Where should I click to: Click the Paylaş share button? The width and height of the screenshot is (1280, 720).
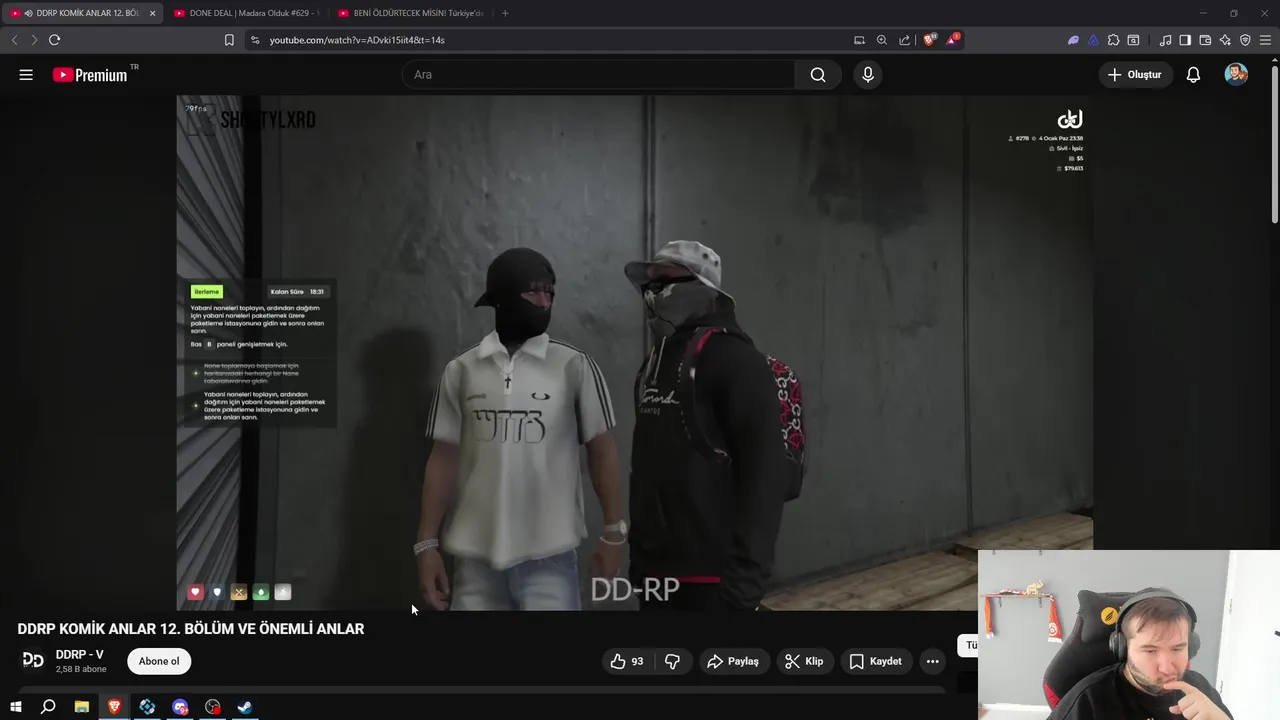pos(733,661)
